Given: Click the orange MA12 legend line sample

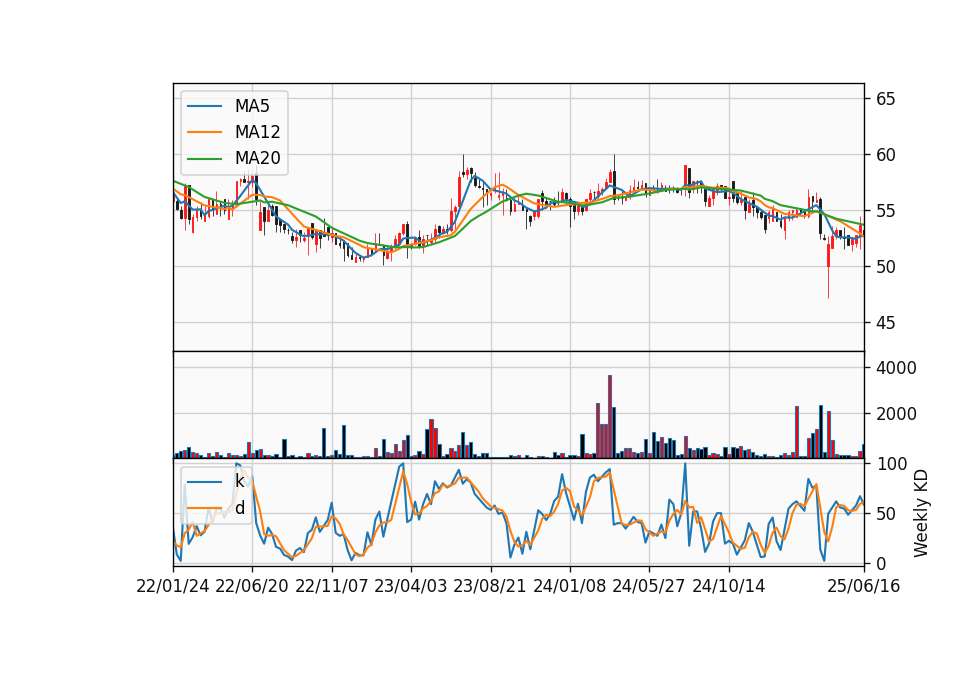Looking at the screenshot, I should (204, 132).
